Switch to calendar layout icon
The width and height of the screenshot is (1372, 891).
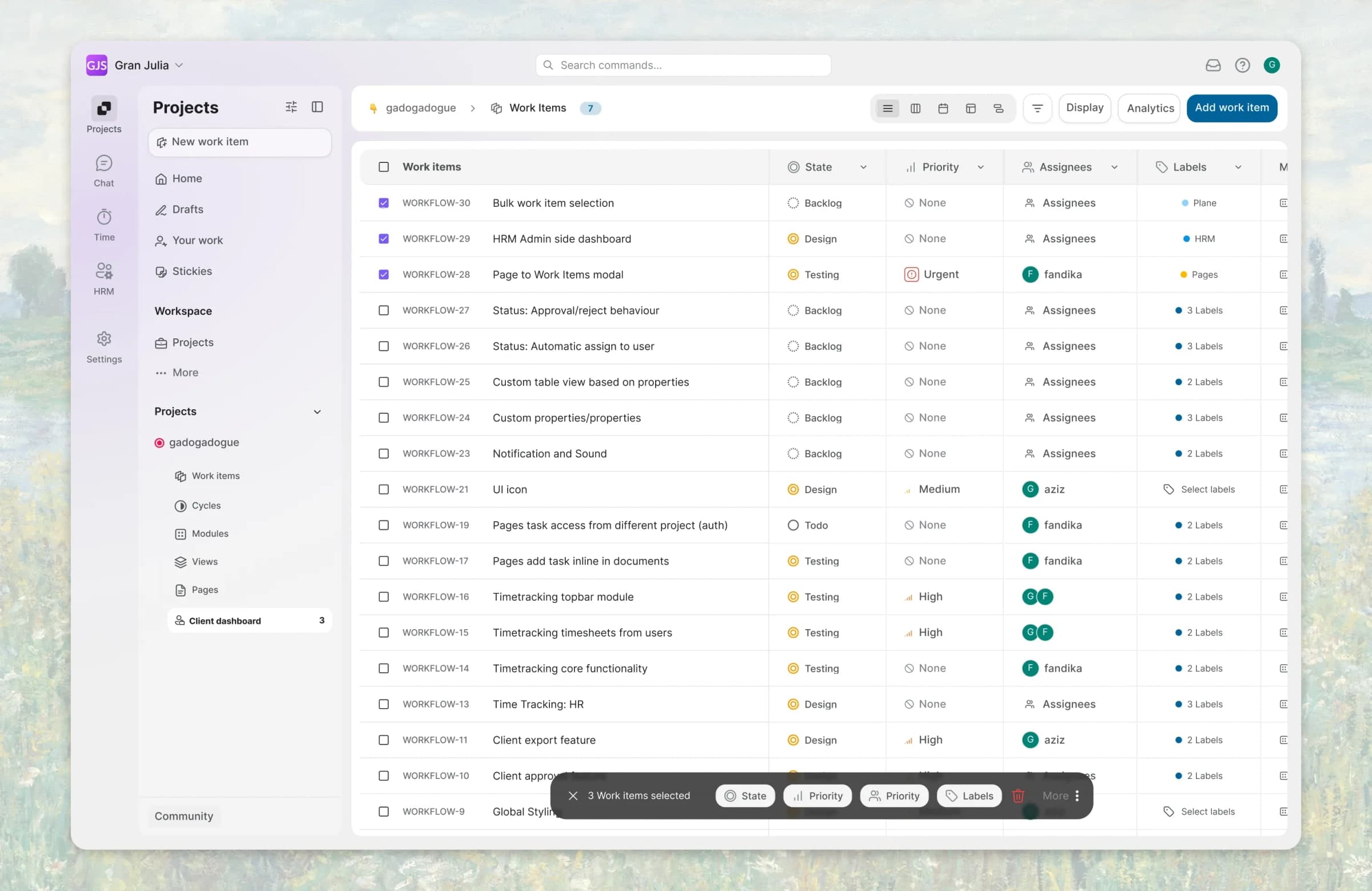pos(943,109)
